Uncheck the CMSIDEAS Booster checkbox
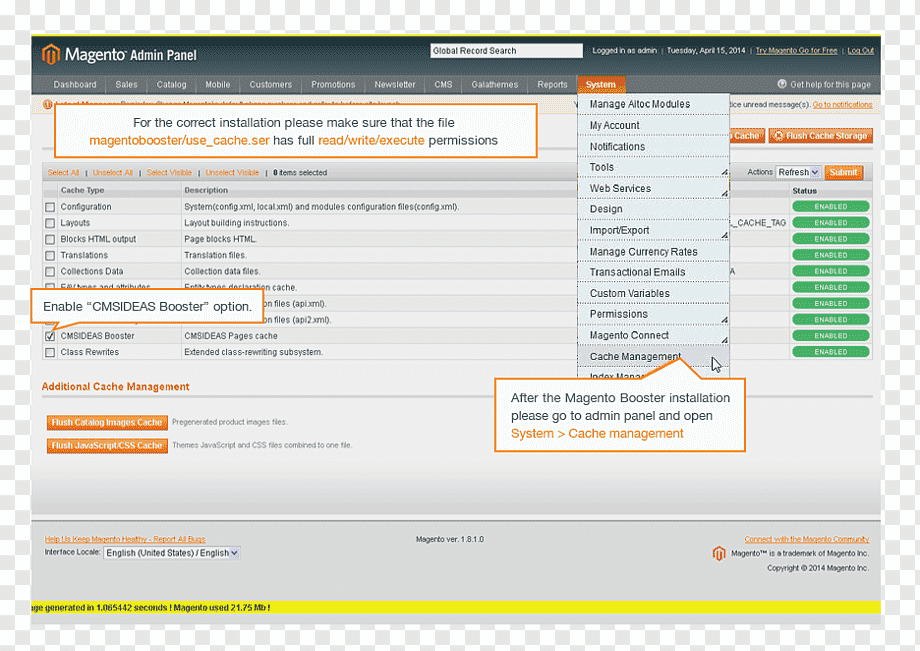Viewport: 920px width, 651px height. pos(50,336)
